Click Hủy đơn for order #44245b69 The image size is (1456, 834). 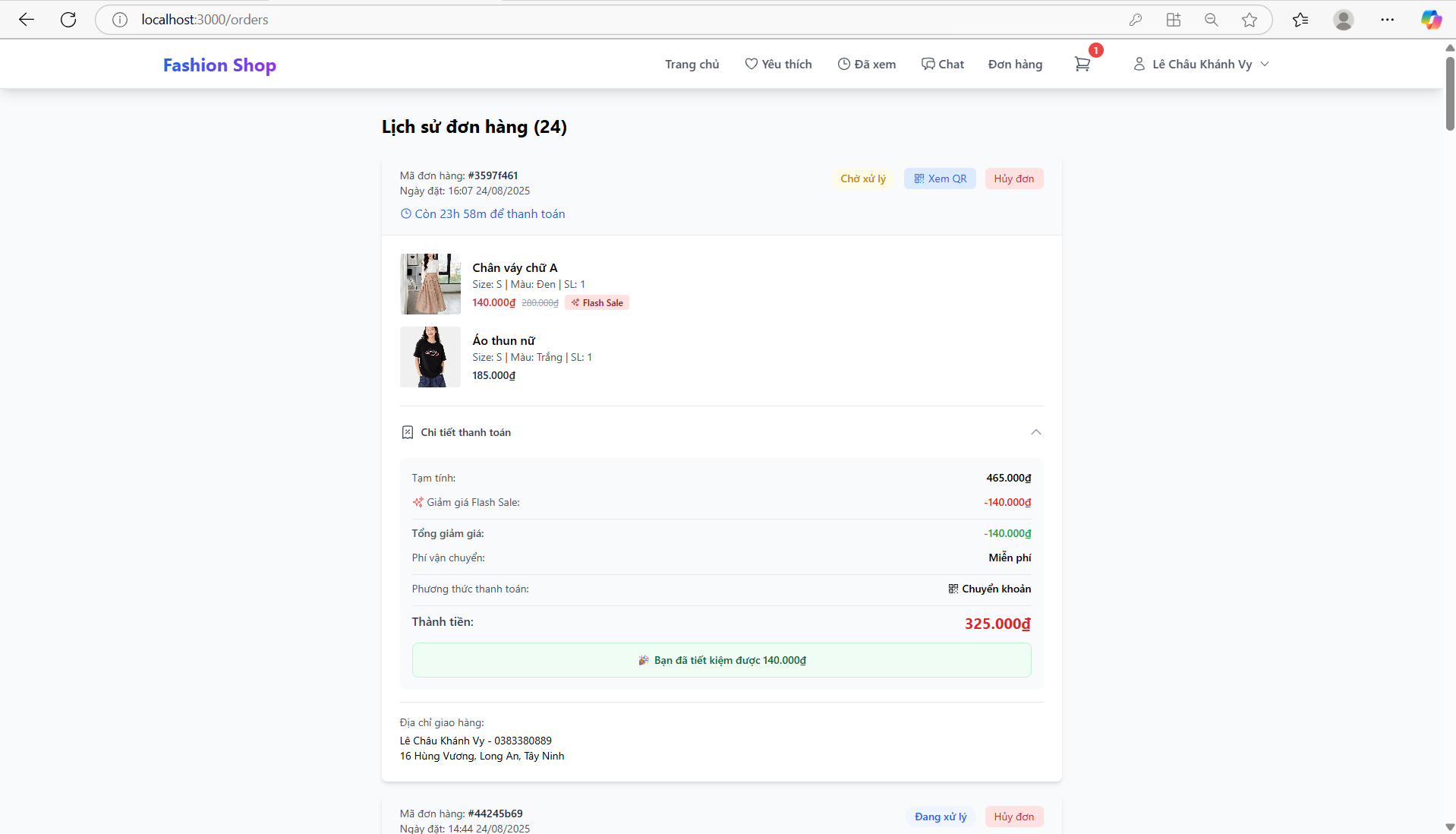tap(1014, 817)
